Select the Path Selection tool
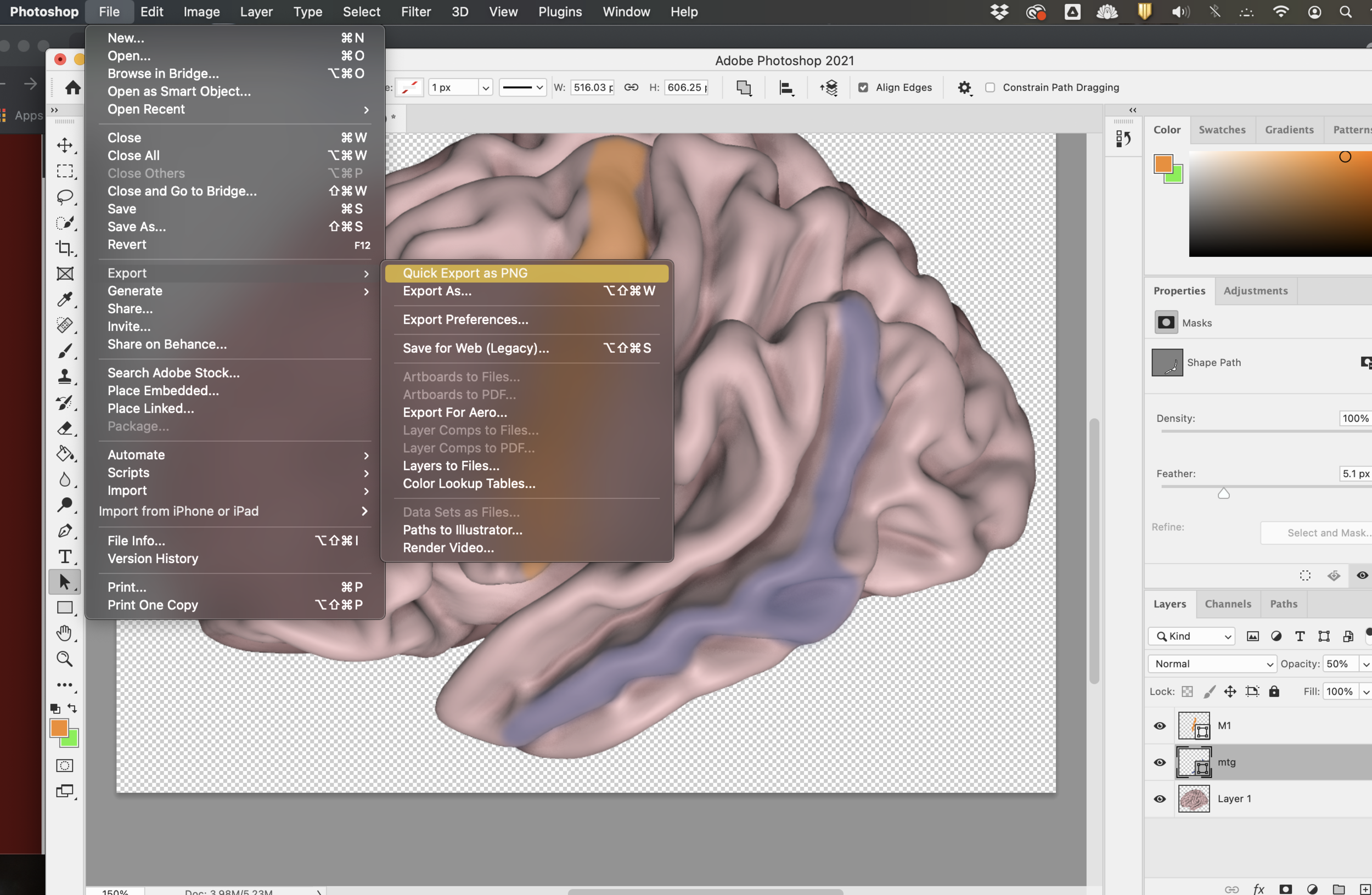1372x895 pixels. [x=64, y=582]
